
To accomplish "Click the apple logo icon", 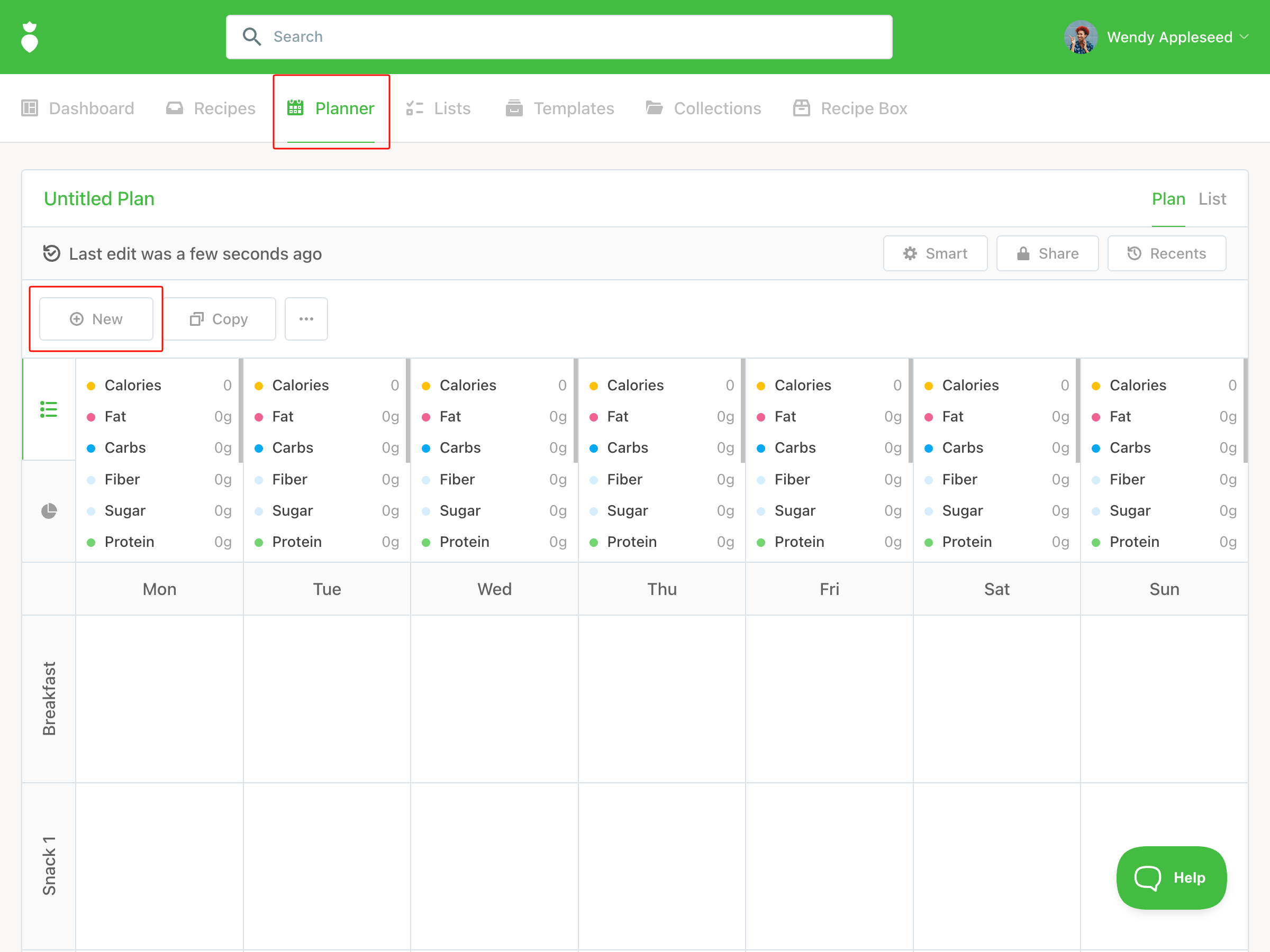I will pyautogui.click(x=29, y=38).
